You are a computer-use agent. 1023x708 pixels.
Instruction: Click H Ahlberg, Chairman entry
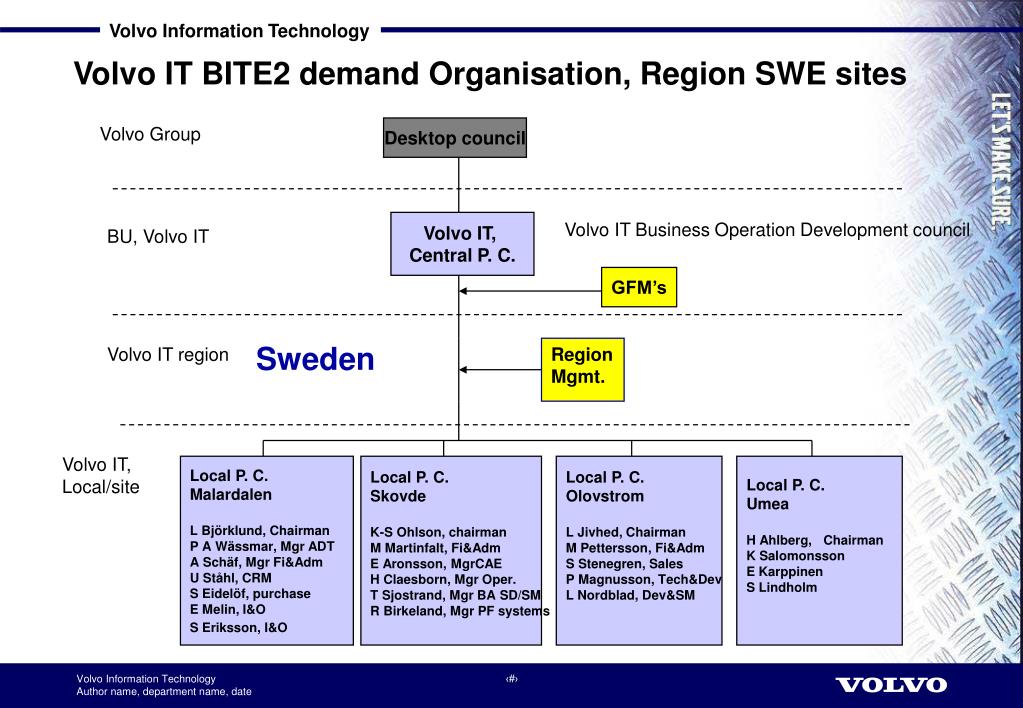click(x=815, y=540)
